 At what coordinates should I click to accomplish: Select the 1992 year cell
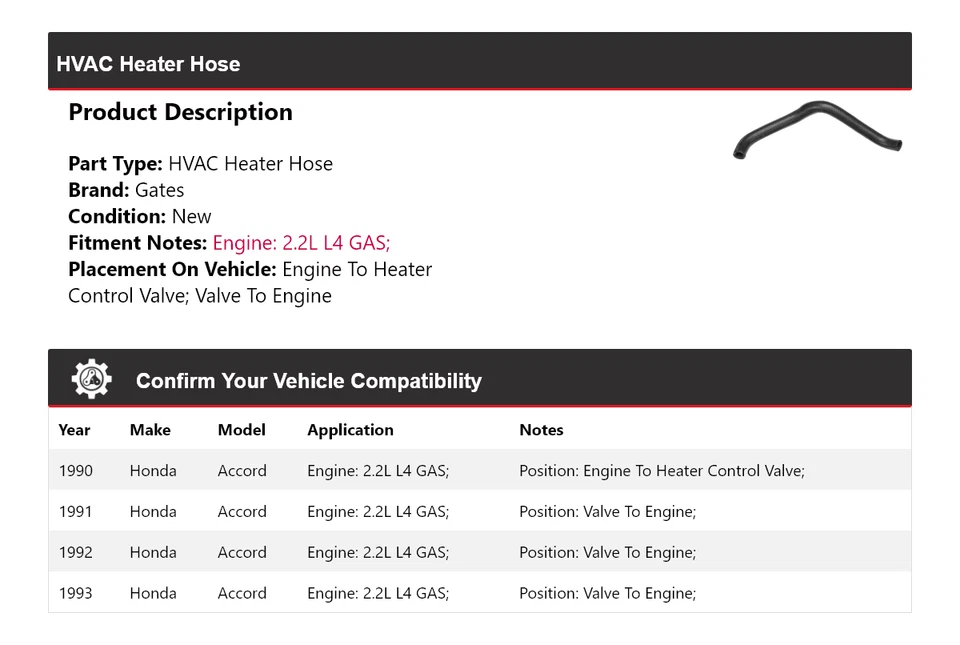click(75, 552)
